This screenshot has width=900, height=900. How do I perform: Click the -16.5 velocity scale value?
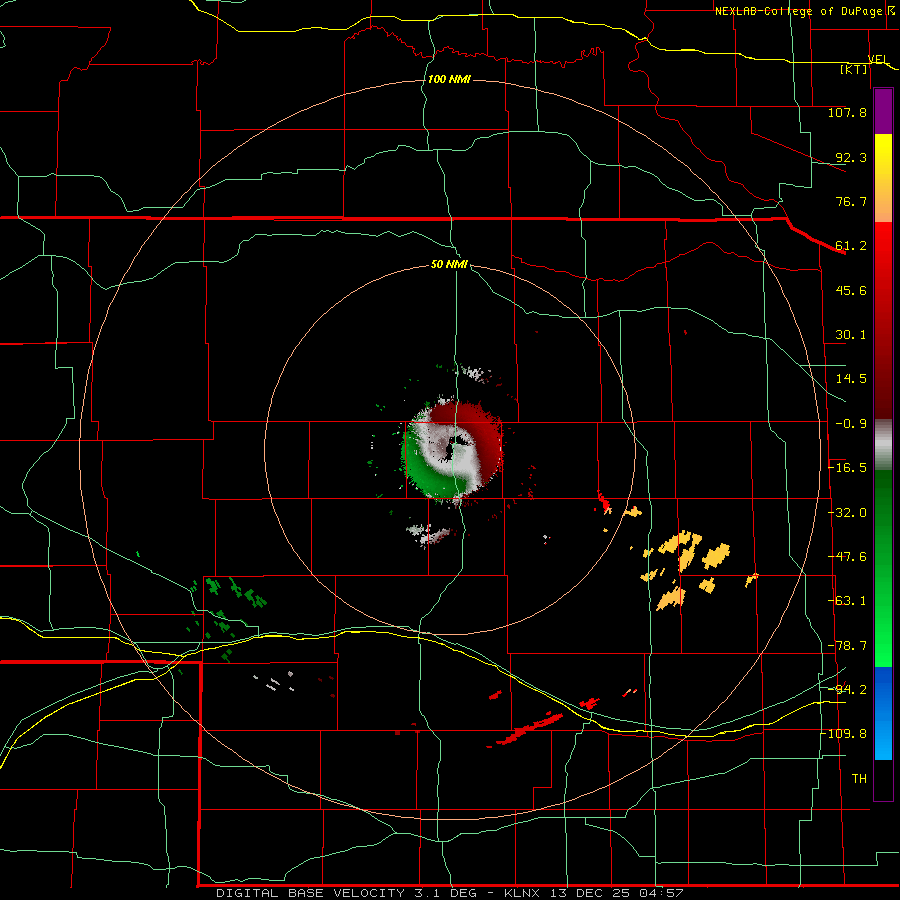coord(847,468)
